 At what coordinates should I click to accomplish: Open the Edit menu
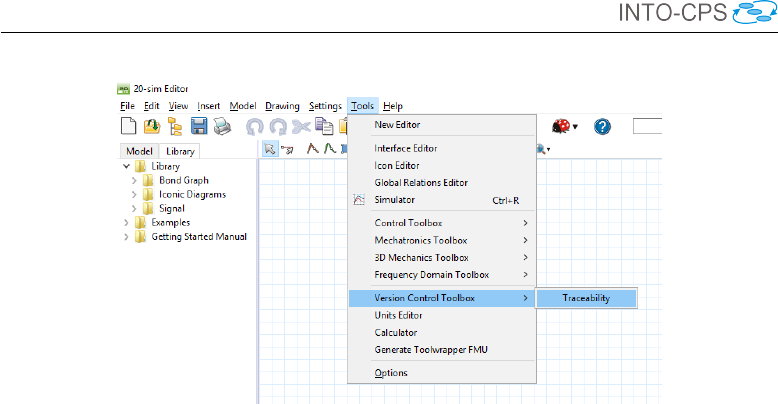coord(151,106)
